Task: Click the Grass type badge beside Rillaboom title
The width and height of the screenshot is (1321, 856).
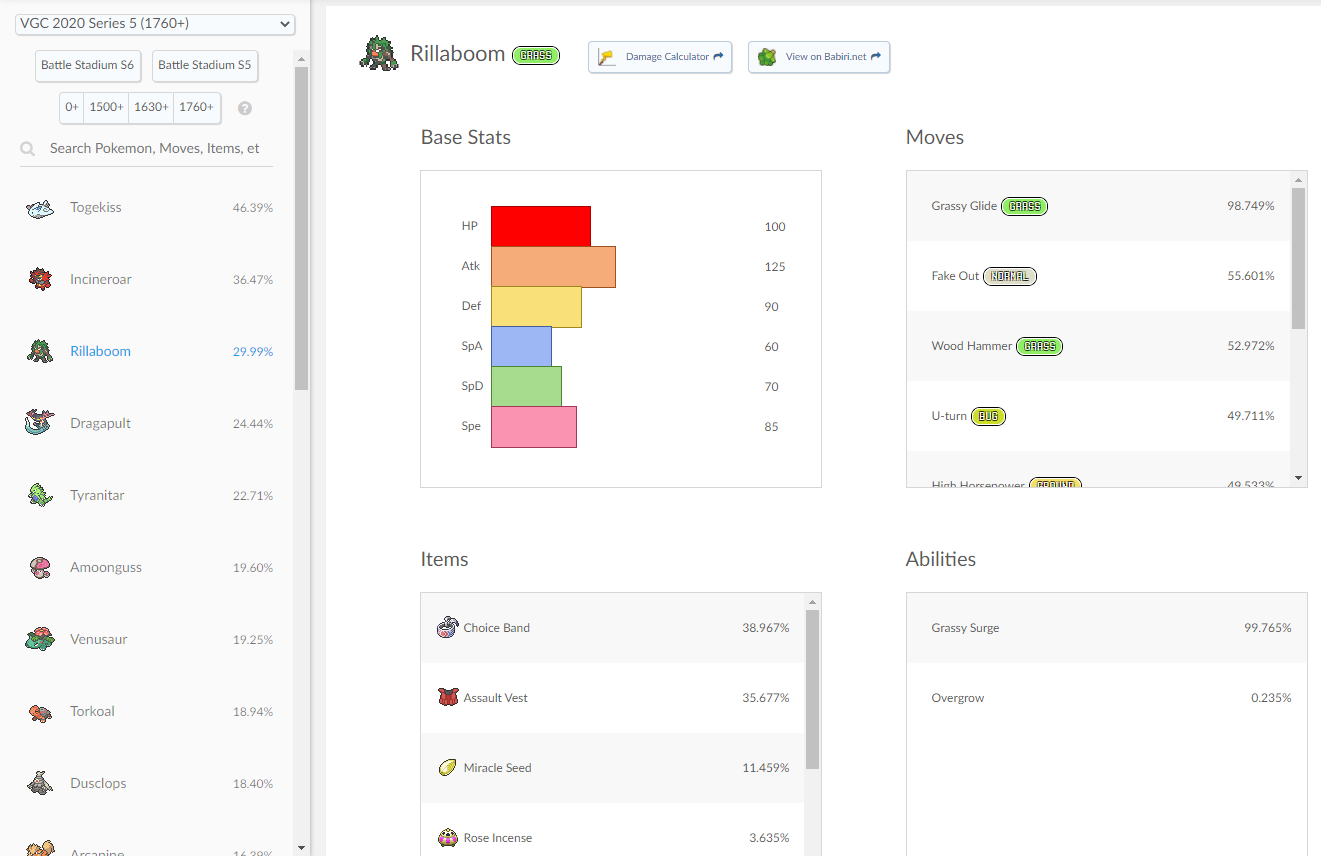Action: (536, 55)
